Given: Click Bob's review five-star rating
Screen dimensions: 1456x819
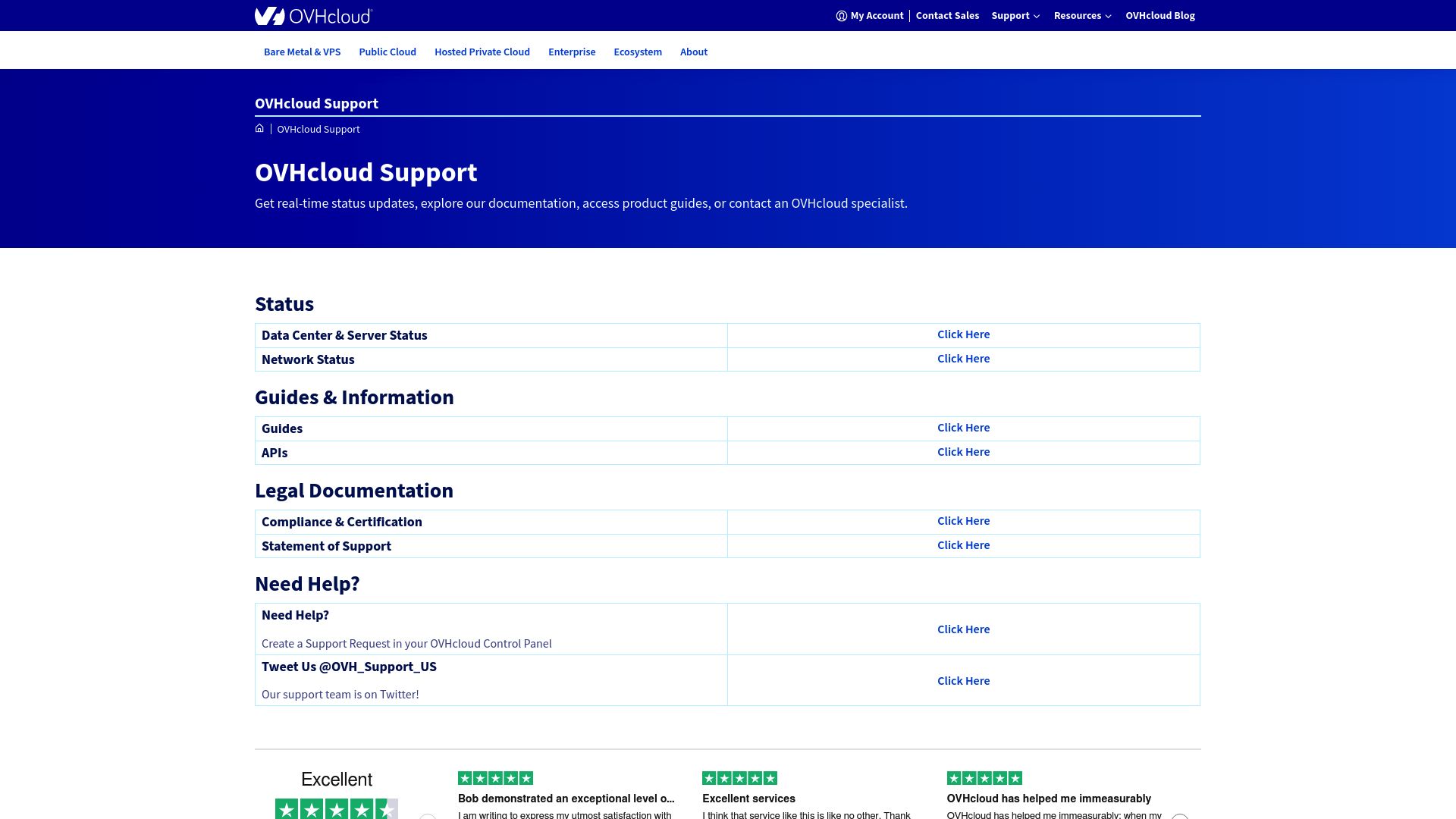Looking at the screenshot, I should pos(495,778).
